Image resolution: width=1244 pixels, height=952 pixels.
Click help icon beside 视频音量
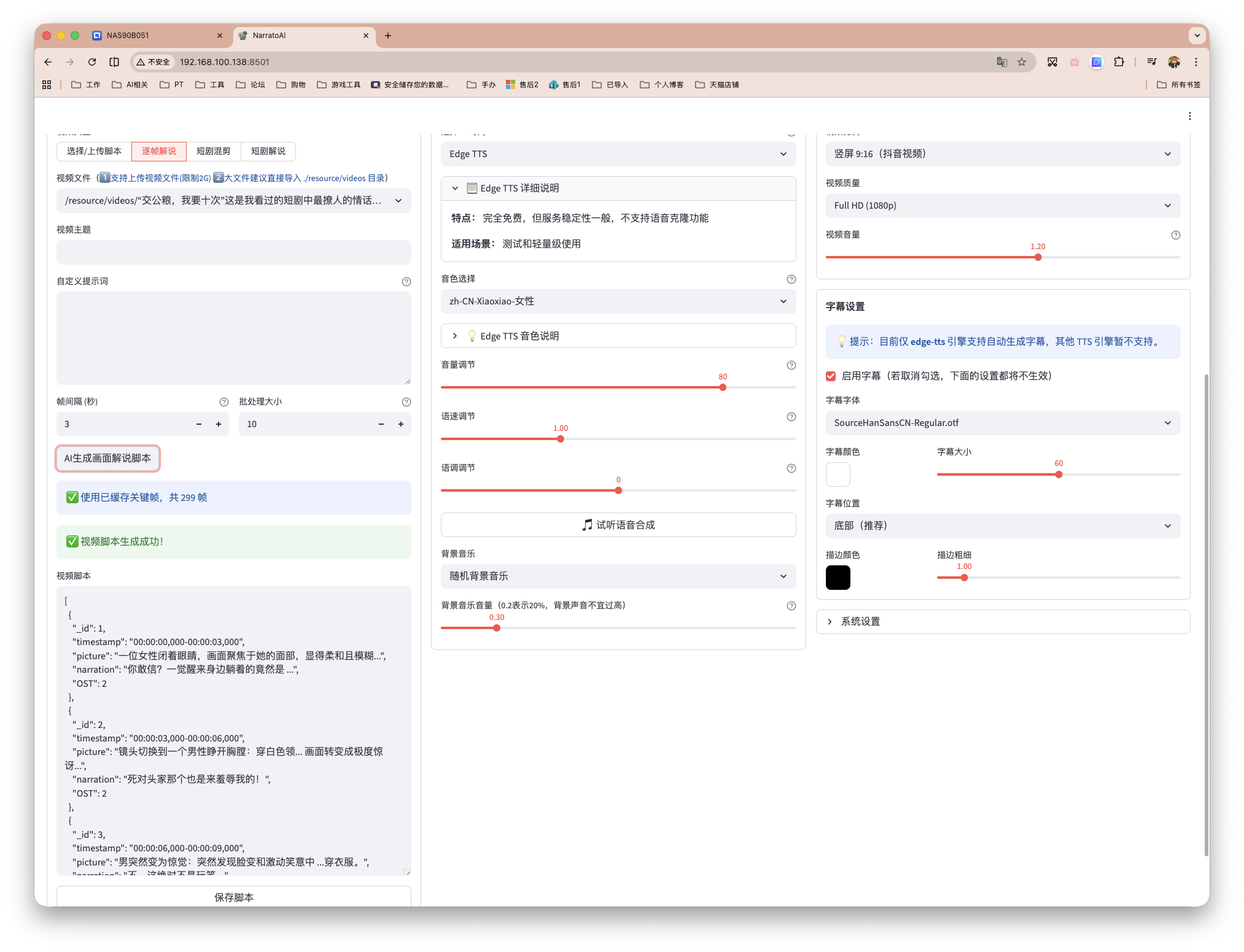point(1175,235)
